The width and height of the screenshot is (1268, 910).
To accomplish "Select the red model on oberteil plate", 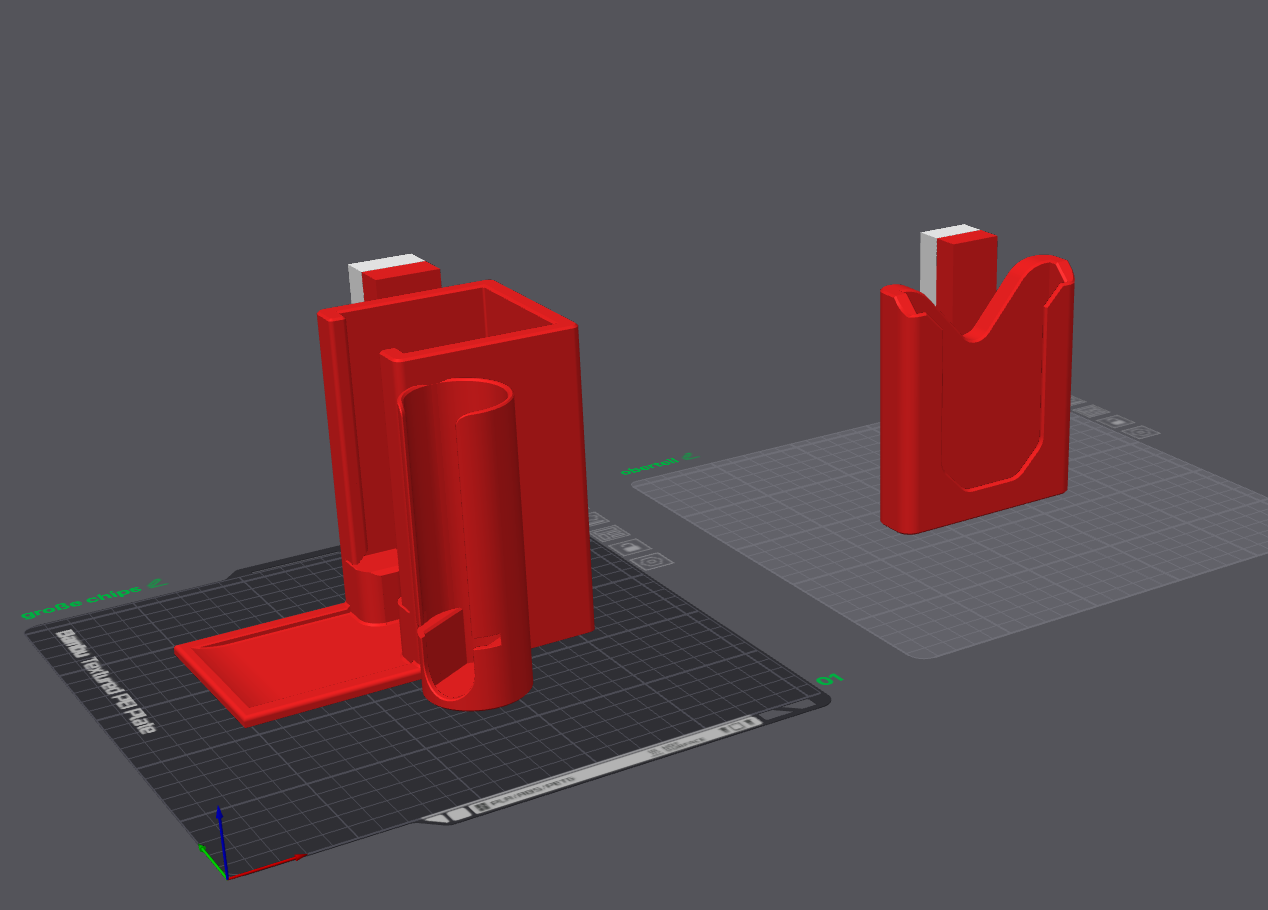I will pos(977,398).
